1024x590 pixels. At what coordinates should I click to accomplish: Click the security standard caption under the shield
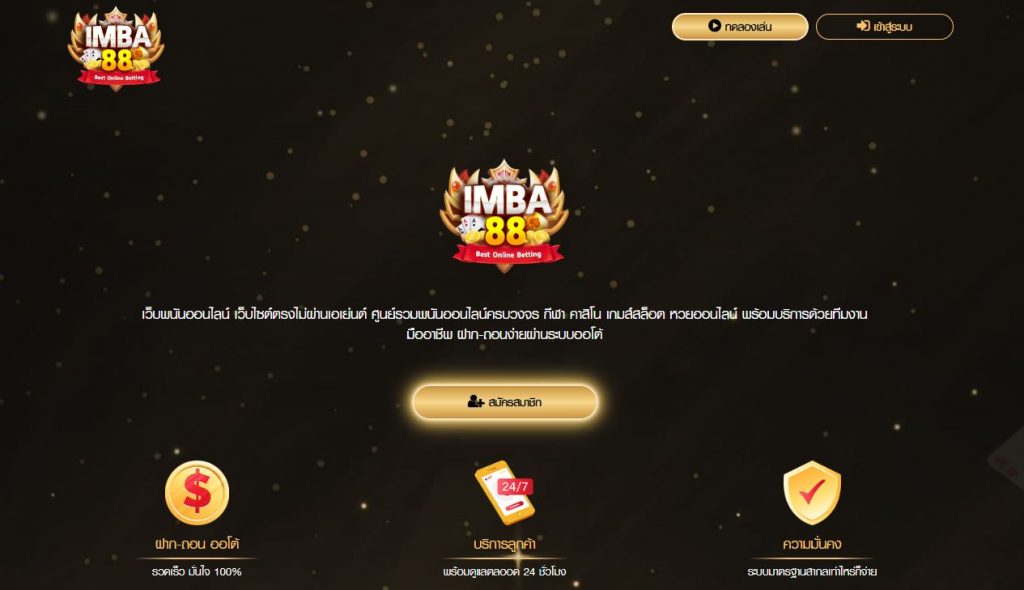[812, 572]
